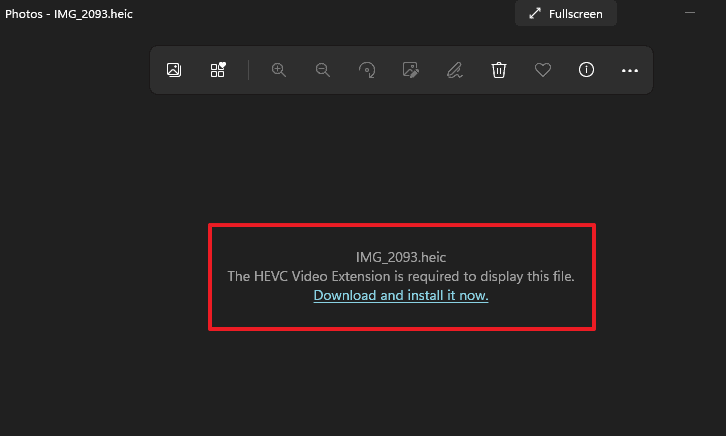Show file info with the info icon
Image resolution: width=726 pixels, height=436 pixels.
coord(586,70)
